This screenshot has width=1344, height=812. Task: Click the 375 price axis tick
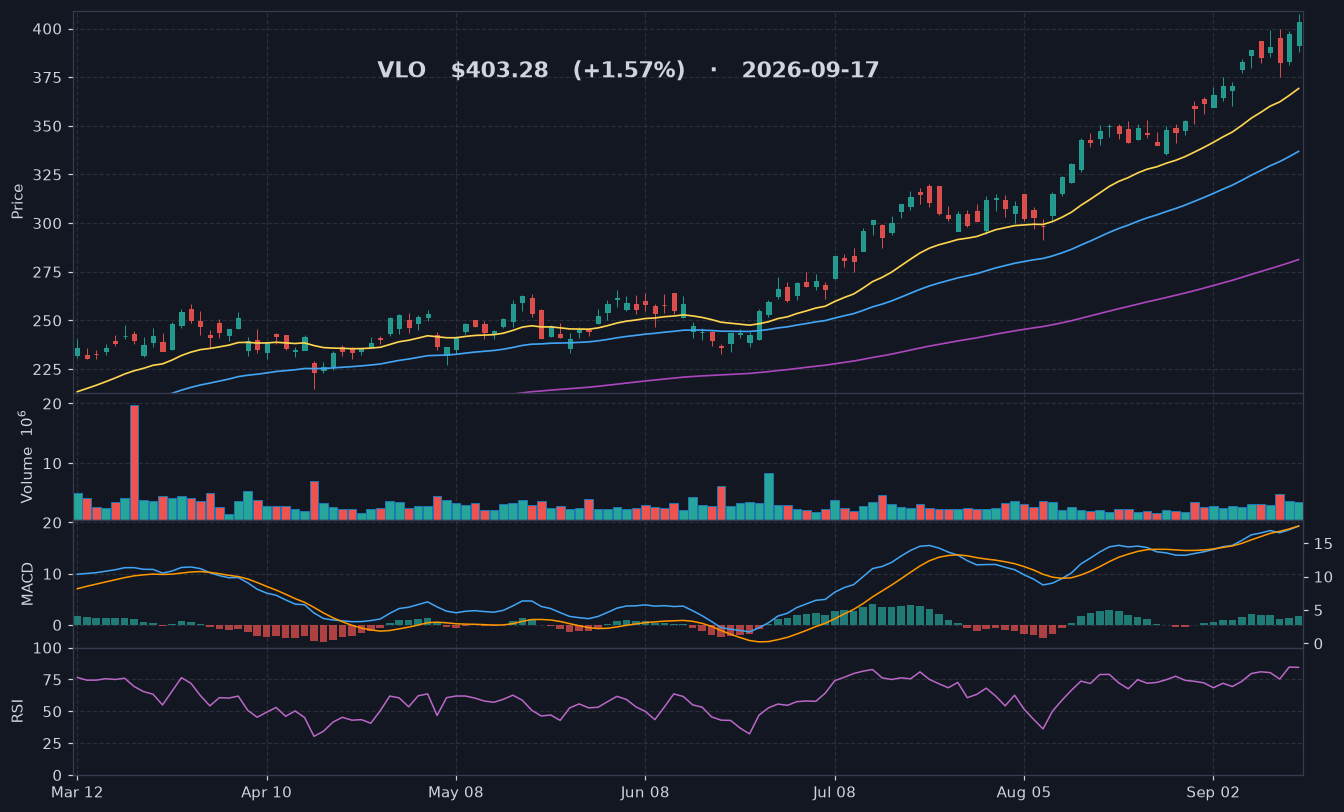click(49, 78)
